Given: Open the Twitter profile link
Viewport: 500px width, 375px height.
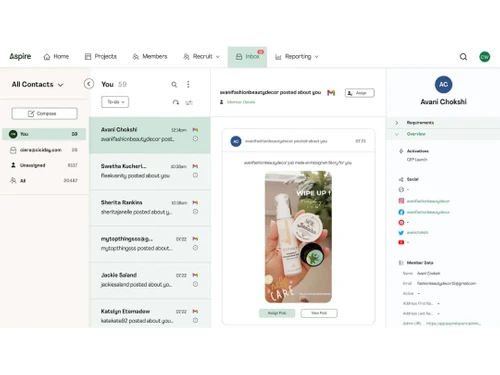Looking at the screenshot, I should pos(417,233).
